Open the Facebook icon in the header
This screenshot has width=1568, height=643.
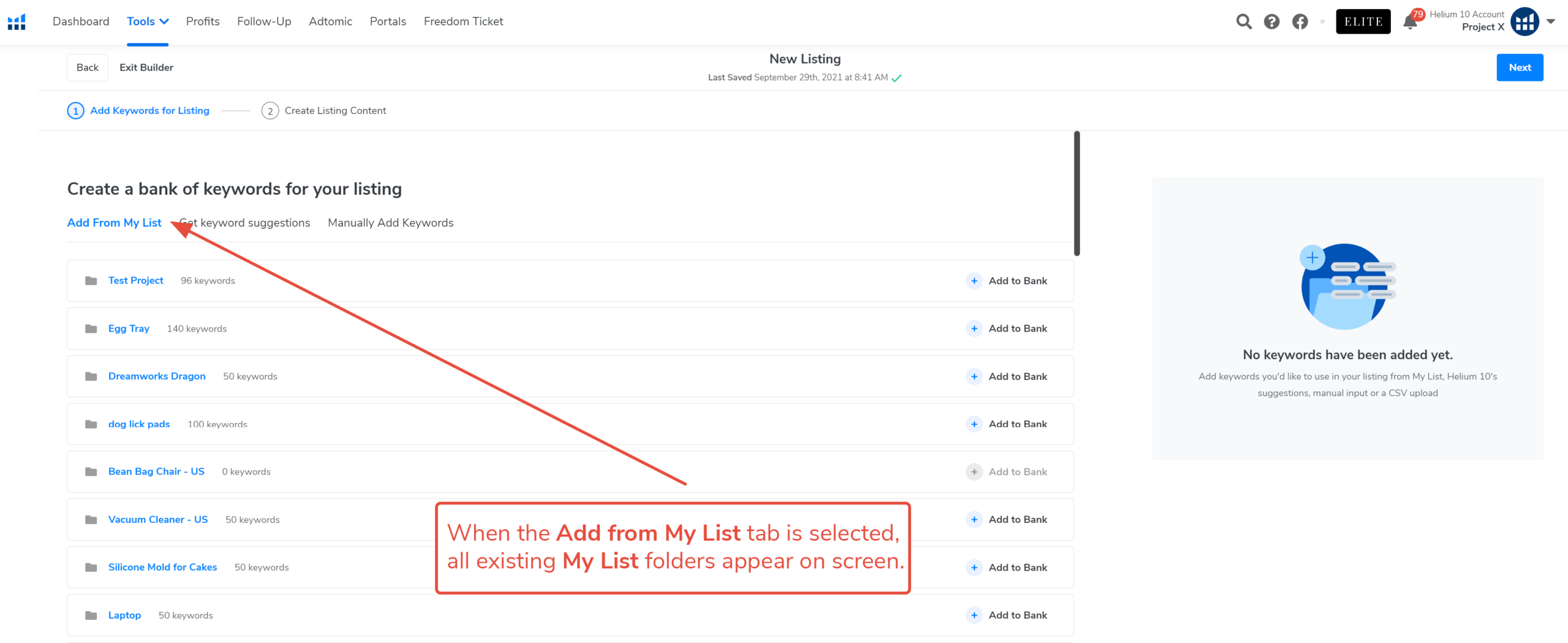coord(1300,21)
